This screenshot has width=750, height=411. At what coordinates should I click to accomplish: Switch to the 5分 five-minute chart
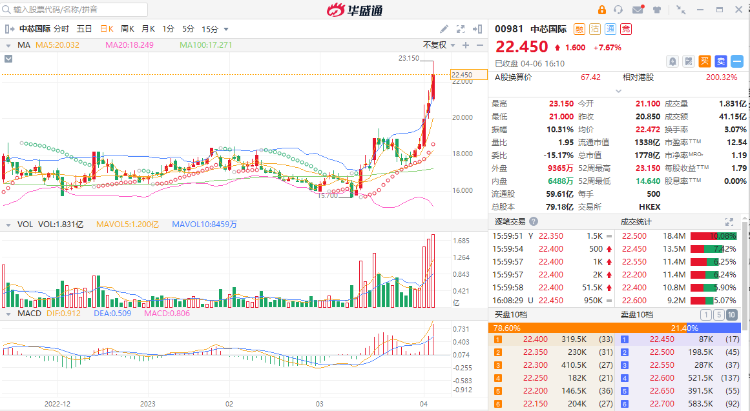(188, 29)
